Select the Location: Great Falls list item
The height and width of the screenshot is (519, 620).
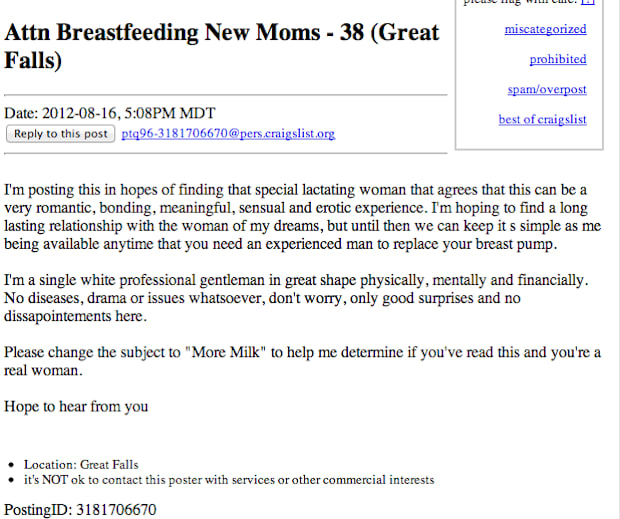pos(81,464)
